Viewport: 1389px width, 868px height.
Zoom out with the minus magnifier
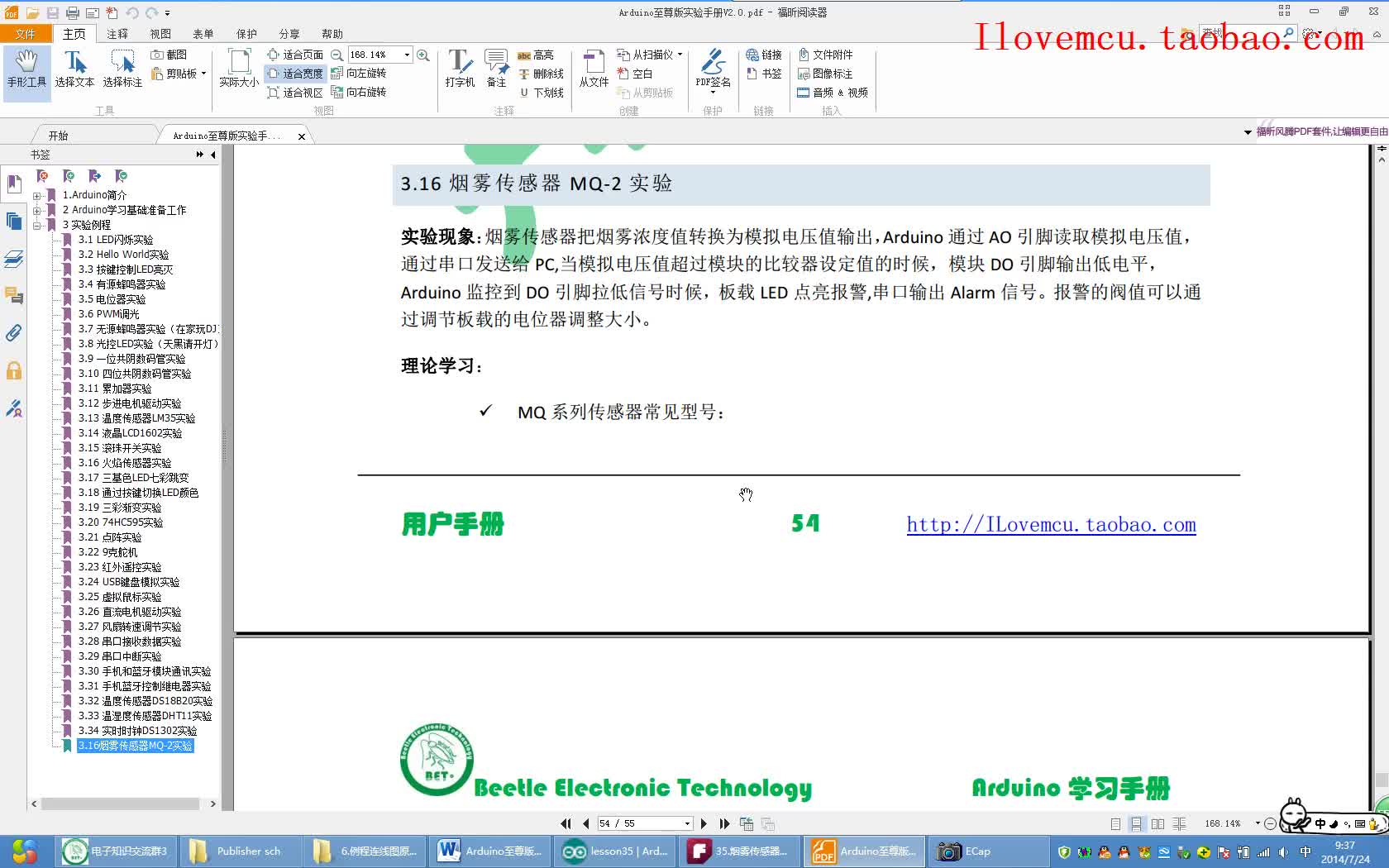coord(337,55)
